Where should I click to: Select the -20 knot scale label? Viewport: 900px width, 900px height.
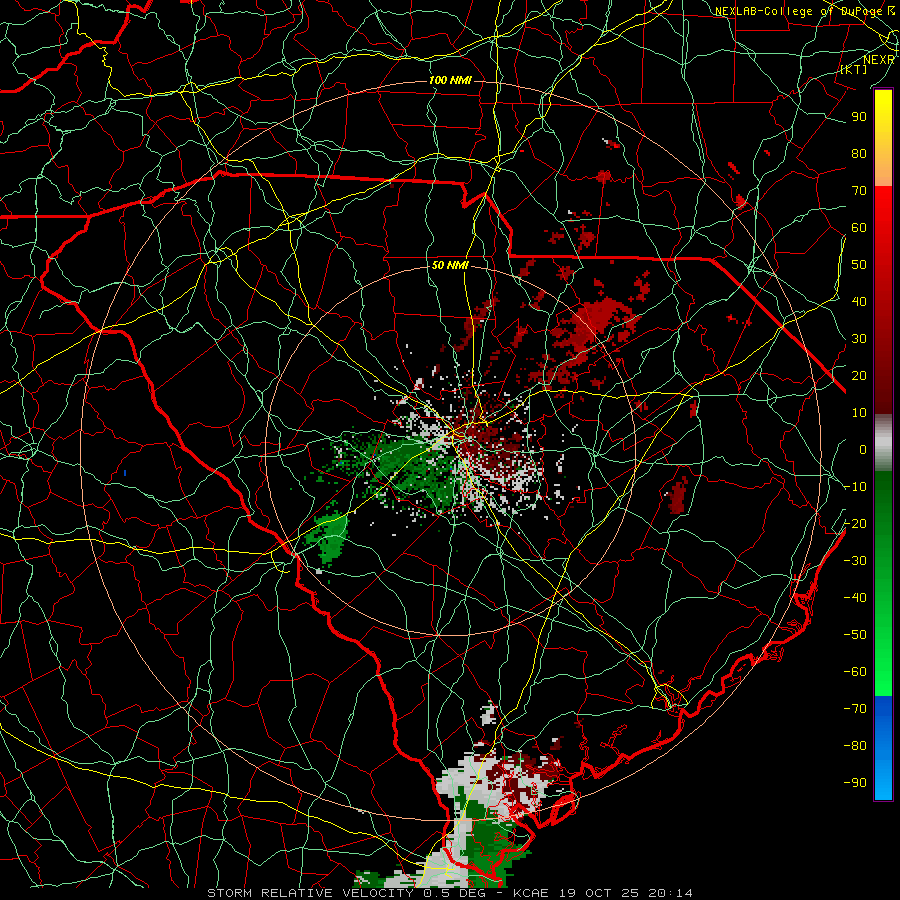point(855,523)
